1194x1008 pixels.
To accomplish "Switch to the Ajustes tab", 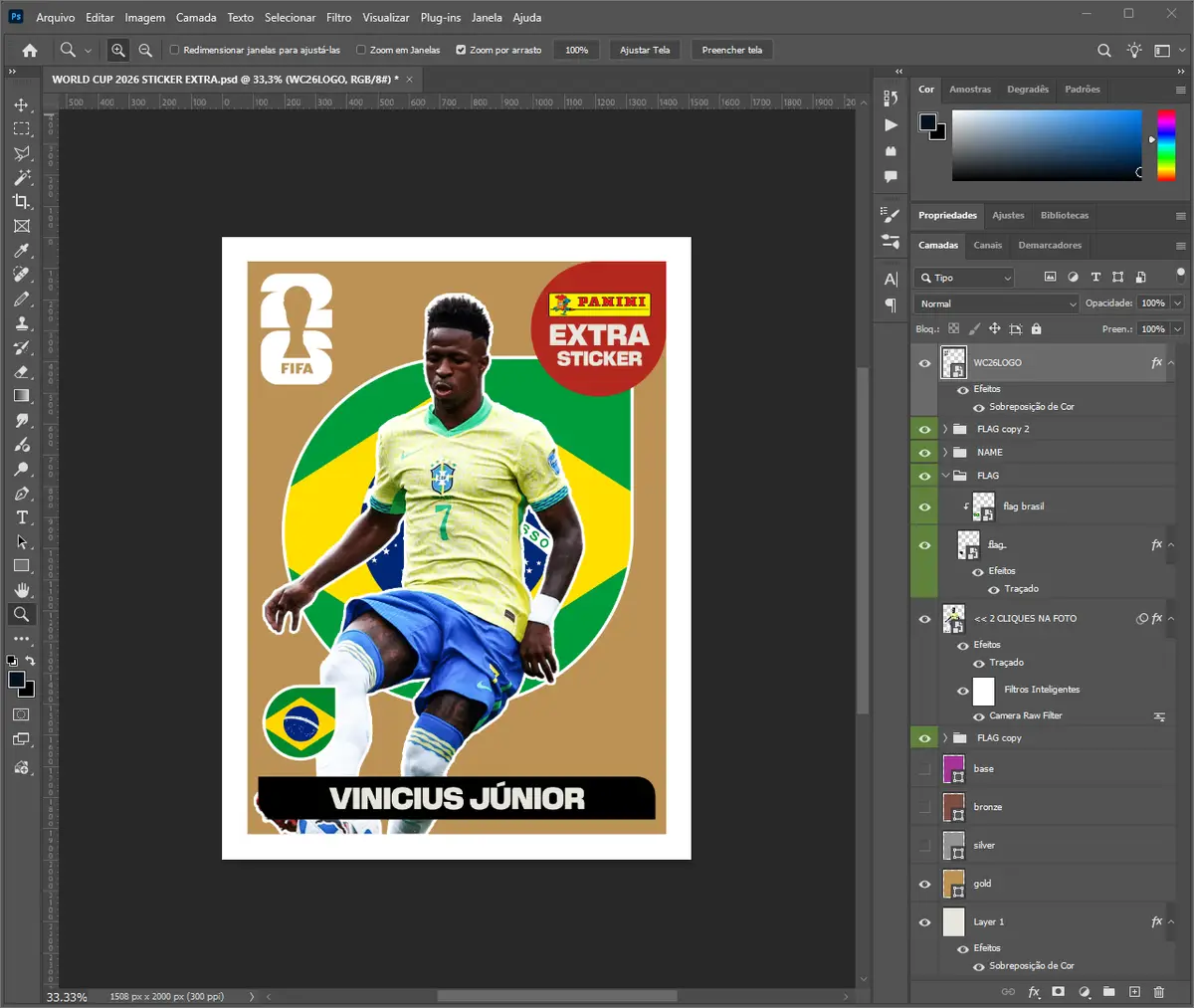I will click(x=1008, y=216).
